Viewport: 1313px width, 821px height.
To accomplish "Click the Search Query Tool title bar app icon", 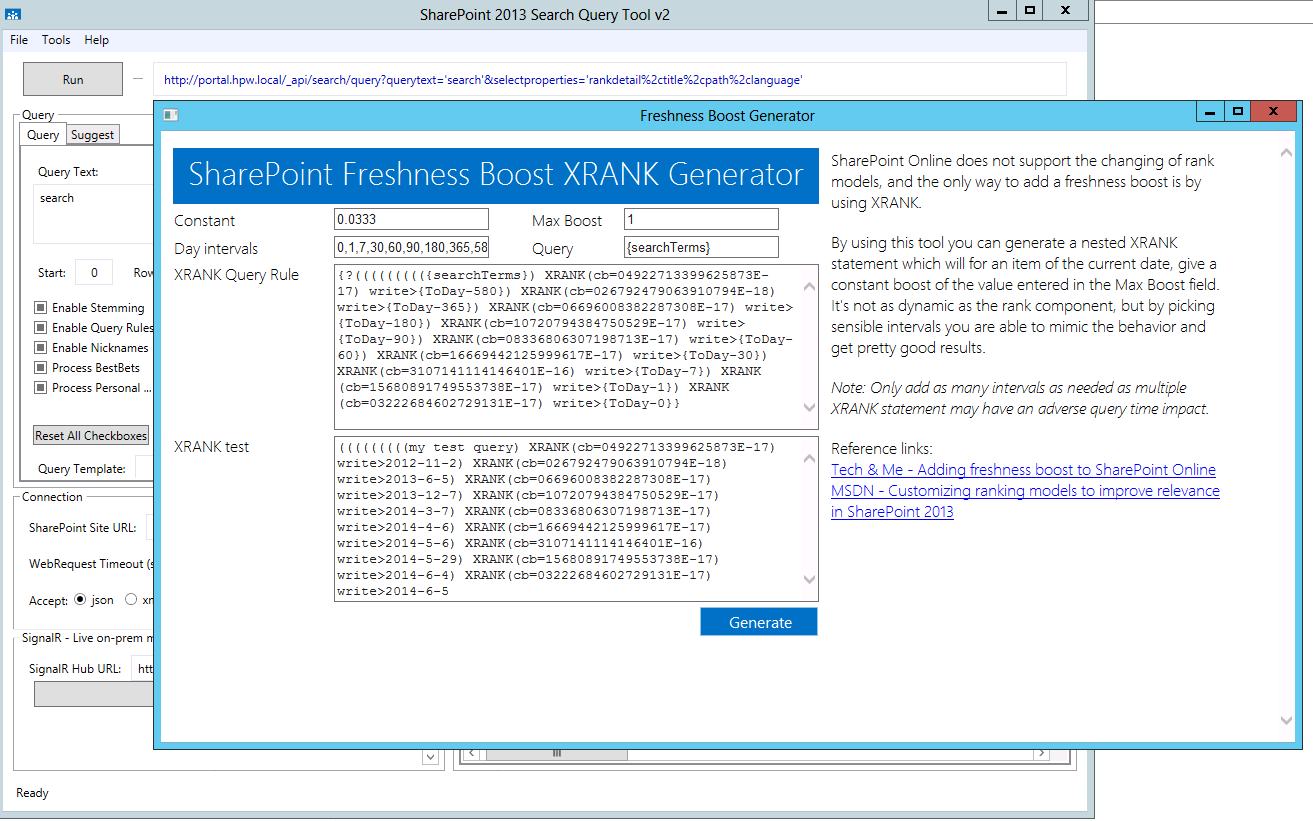I will [x=14, y=15].
